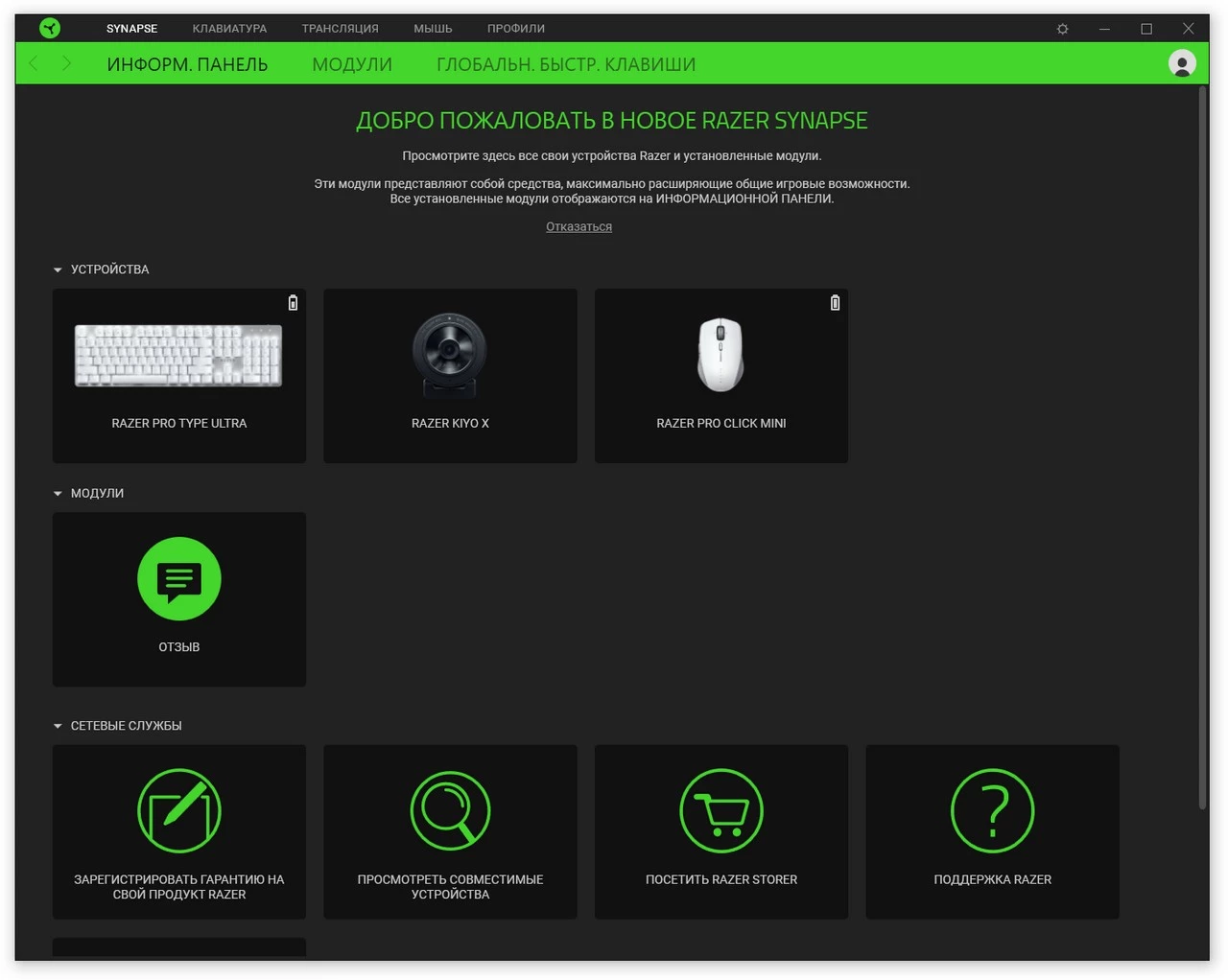The image size is (1228, 980).
Task: Click the Razer logo icon
Action: [50, 29]
